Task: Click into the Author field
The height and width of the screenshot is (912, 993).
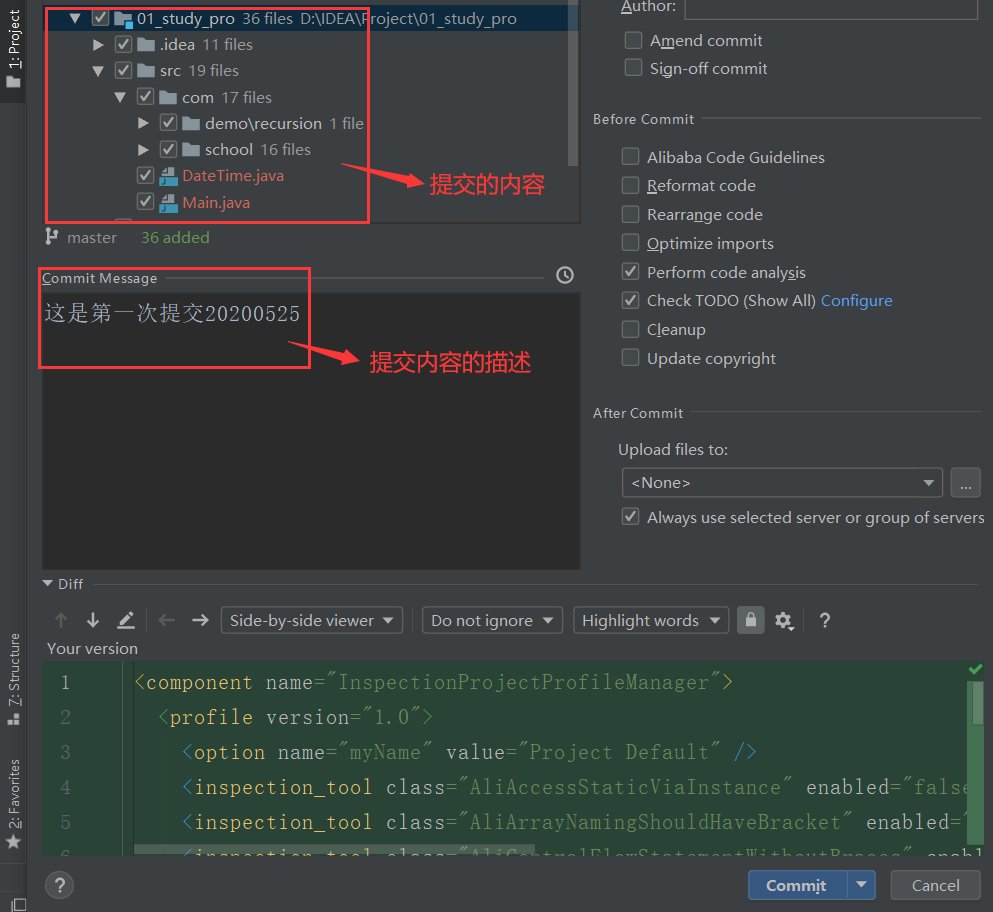Action: [x=831, y=8]
